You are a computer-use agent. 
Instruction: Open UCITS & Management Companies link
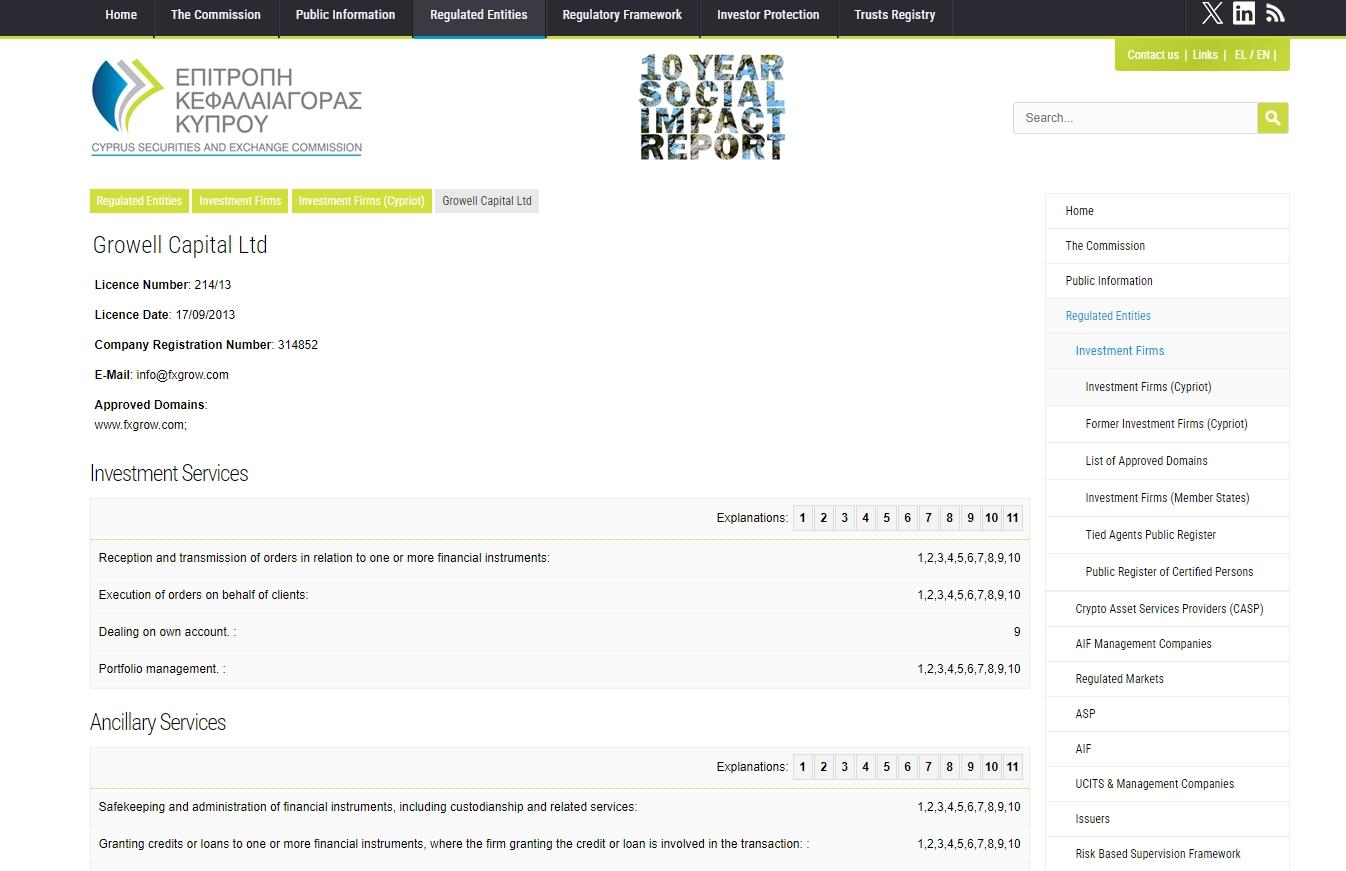(1167, 784)
